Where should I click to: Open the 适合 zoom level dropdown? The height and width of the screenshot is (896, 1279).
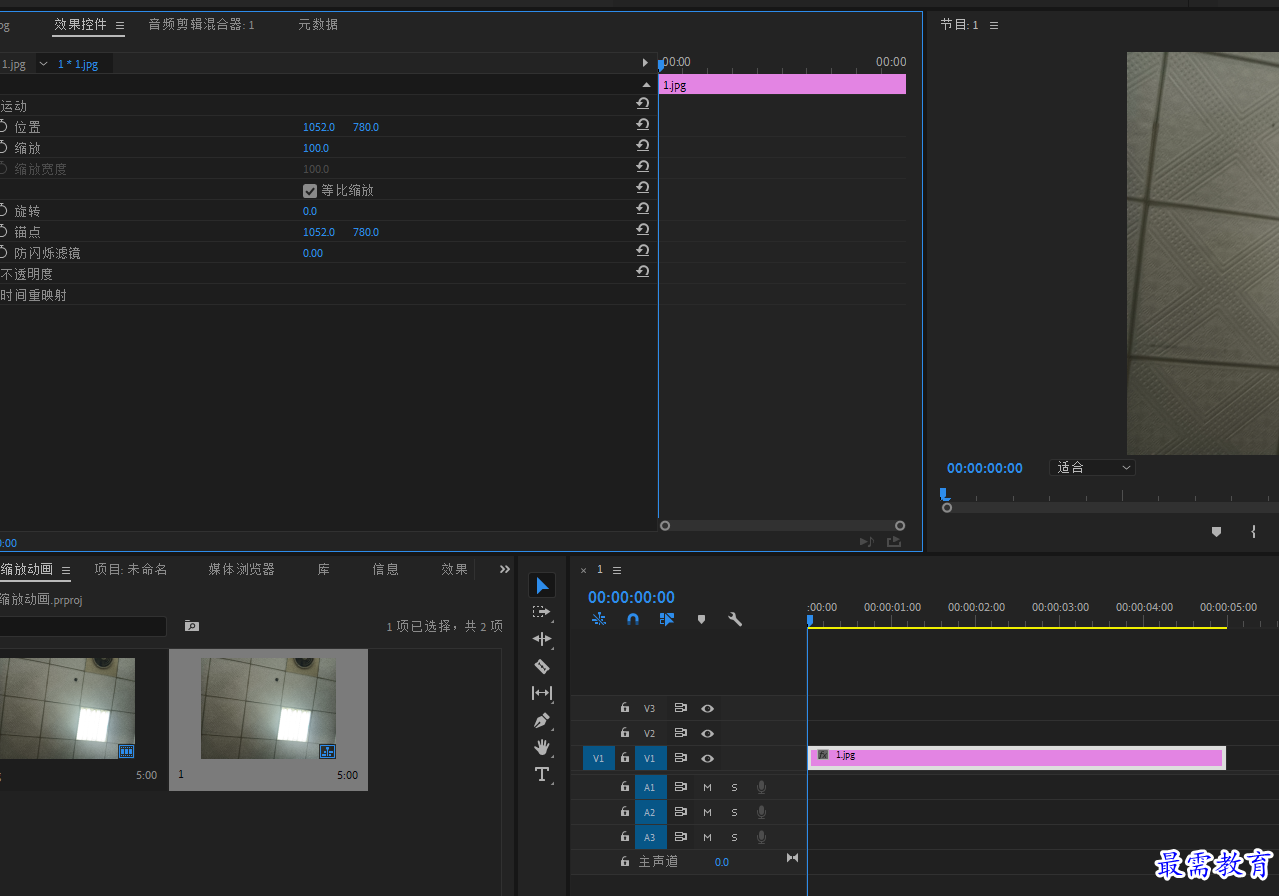tap(1093, 468)
